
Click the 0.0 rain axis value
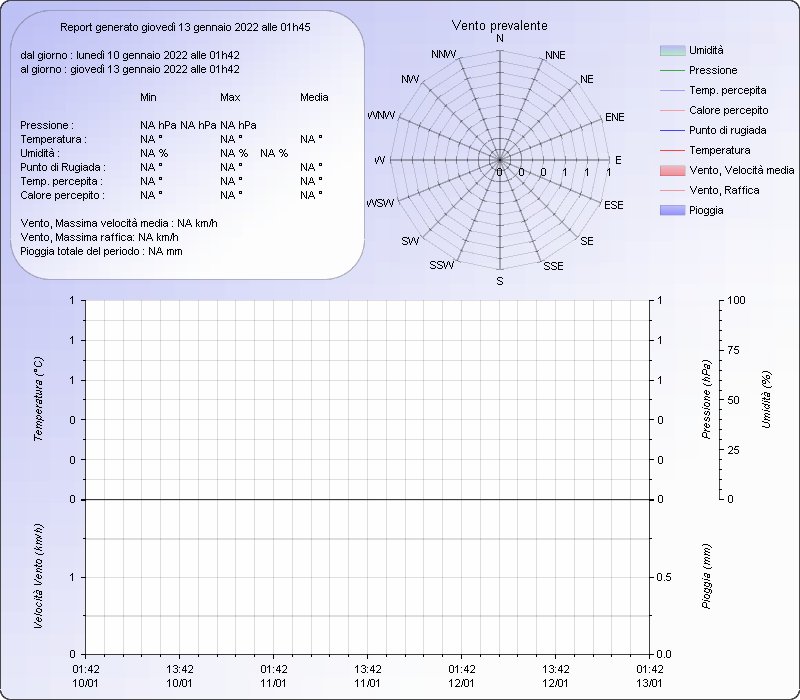pyautogui.click(x=664, y=655)
